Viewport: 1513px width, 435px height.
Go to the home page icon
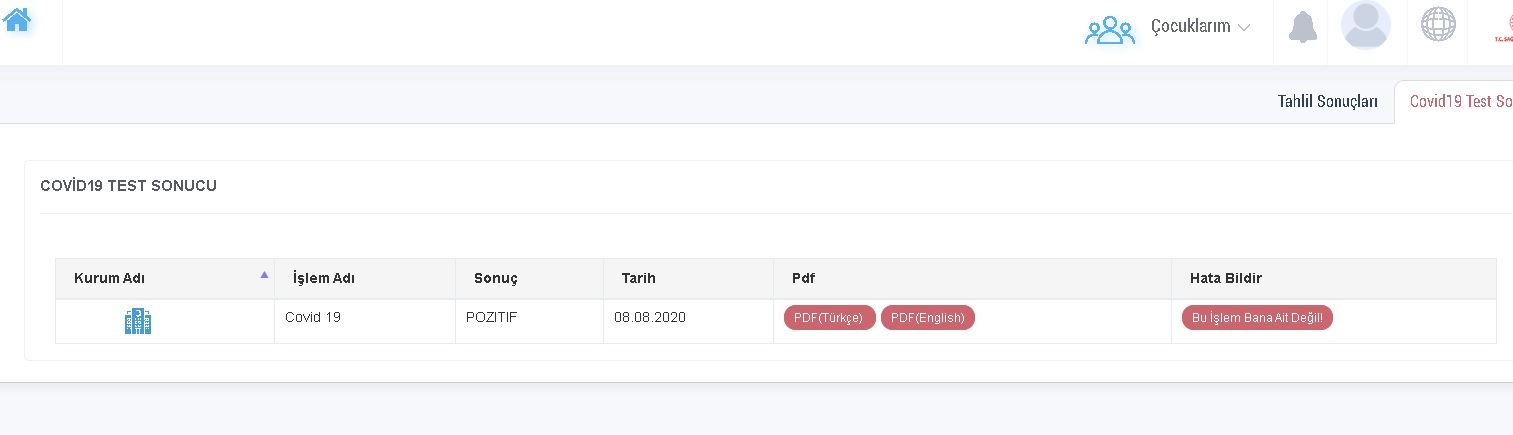pyautogui.click(x=17, y=17)
